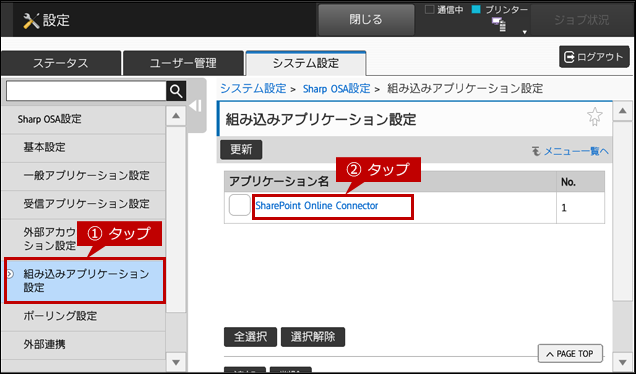The height and width of the screenshot is (374, 636).
Task: Select 組み込みアプリケーション設定 in sidebar
Action: click(84, 281)
